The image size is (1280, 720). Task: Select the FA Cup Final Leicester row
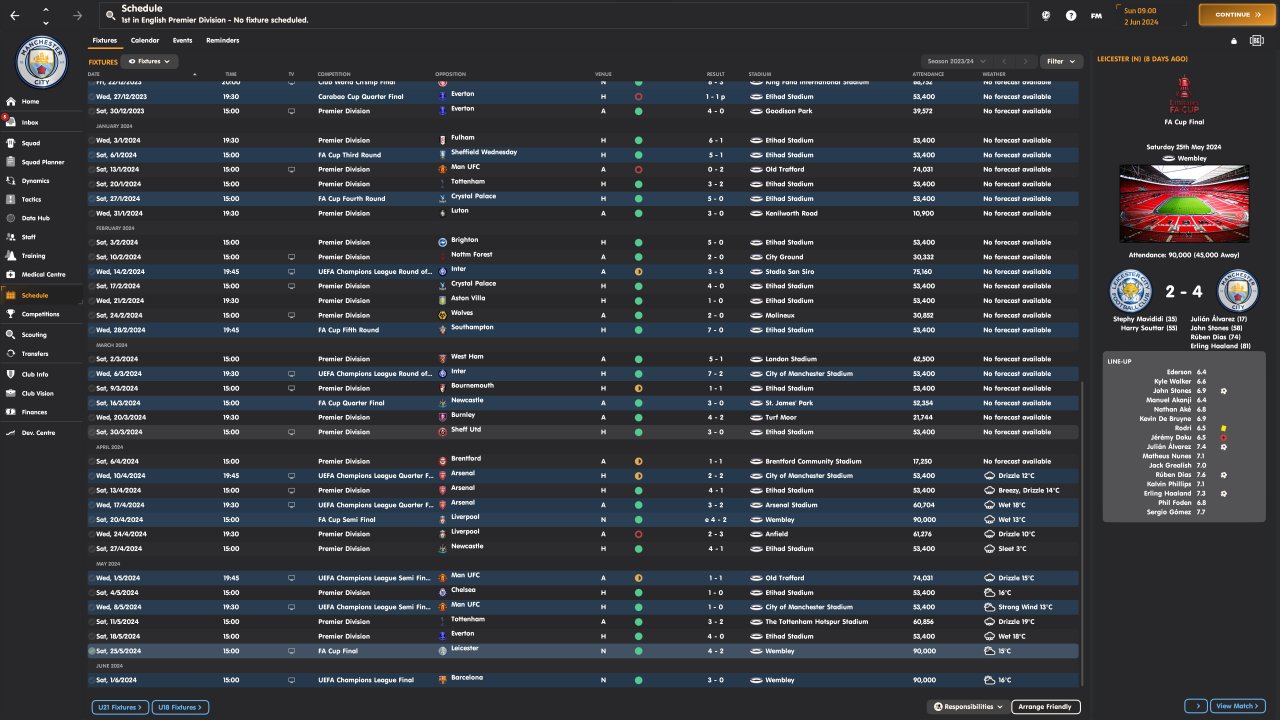583,651
